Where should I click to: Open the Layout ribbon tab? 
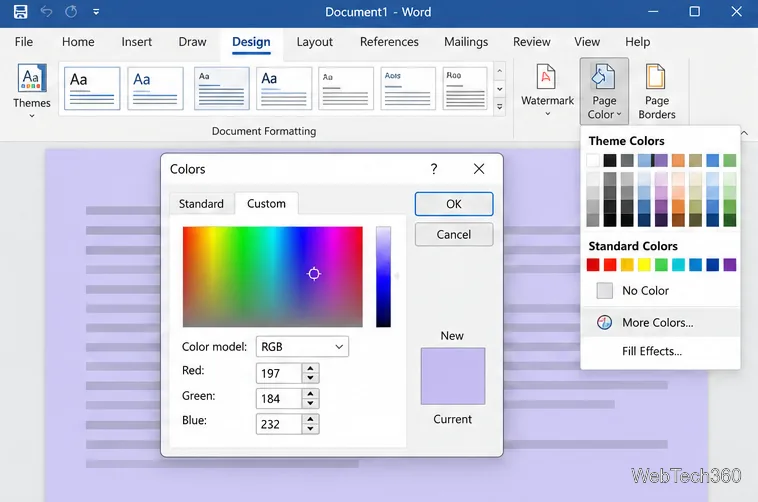pos(314,42)
